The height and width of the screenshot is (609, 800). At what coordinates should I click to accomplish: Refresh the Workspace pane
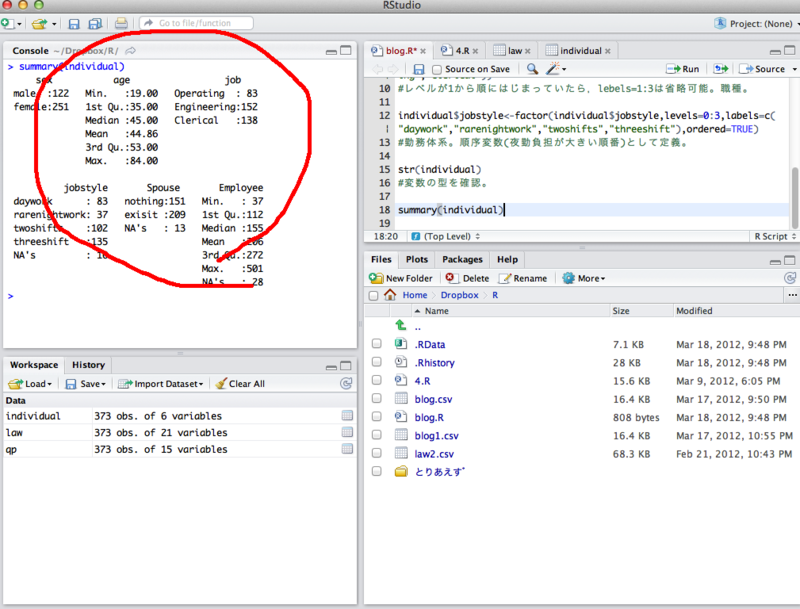(x=346, y=384)
